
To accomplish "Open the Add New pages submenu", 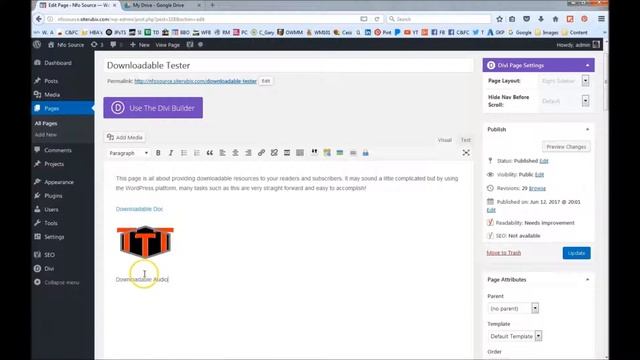I will (x=46, y=135).
